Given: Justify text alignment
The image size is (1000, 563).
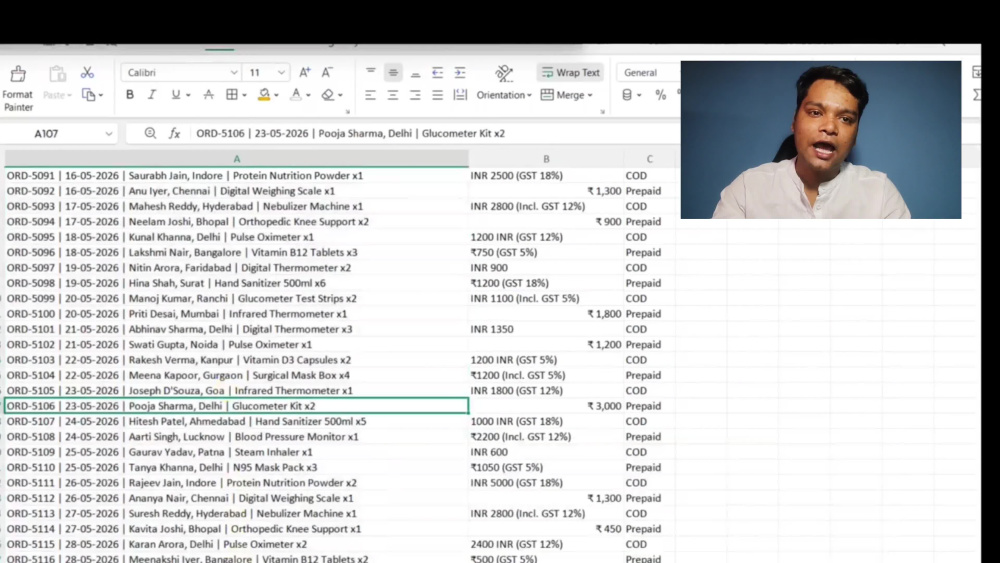Looking at the screenshot, I should [438, 95].
